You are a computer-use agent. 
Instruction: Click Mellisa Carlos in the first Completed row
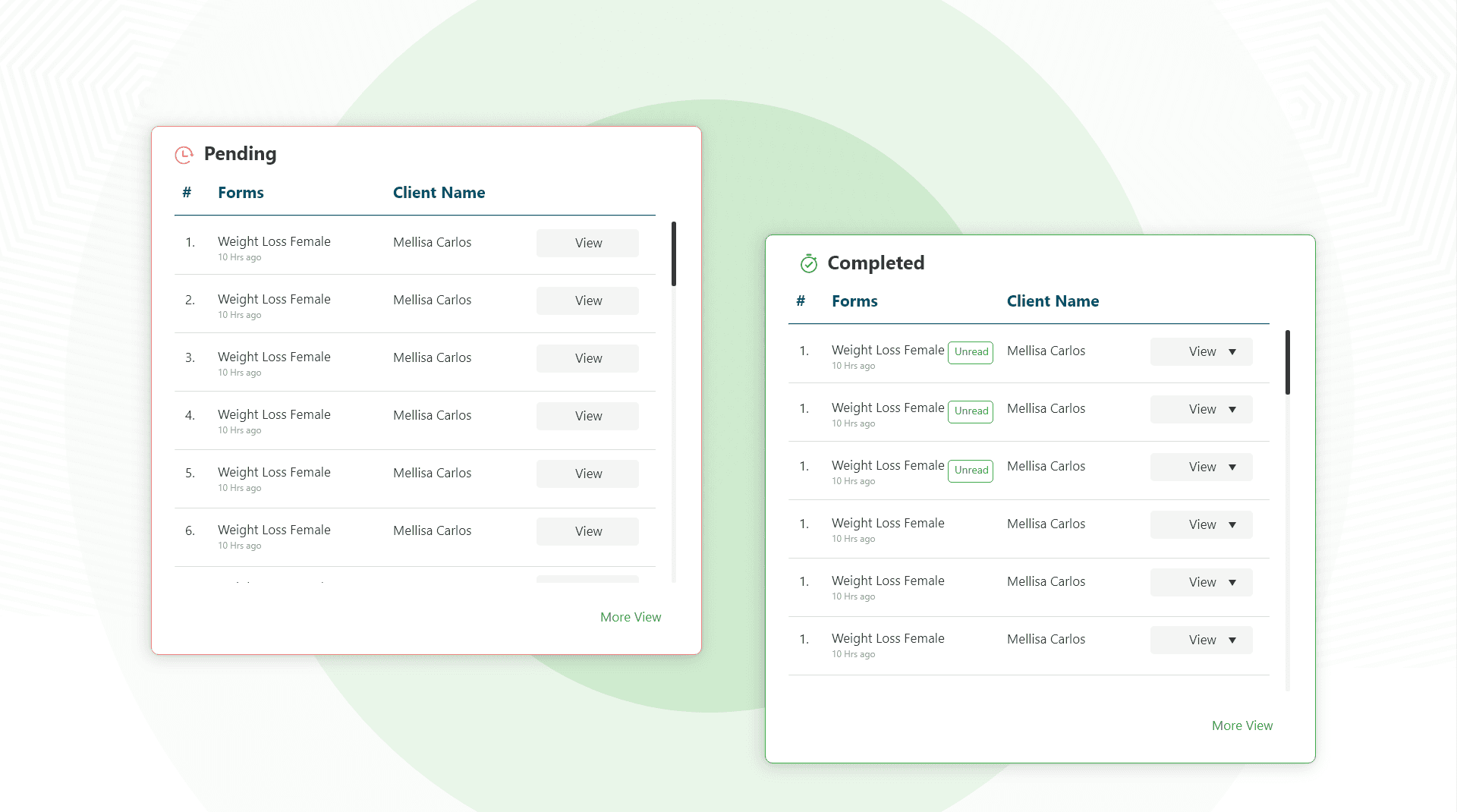(x=1046, y=351)
